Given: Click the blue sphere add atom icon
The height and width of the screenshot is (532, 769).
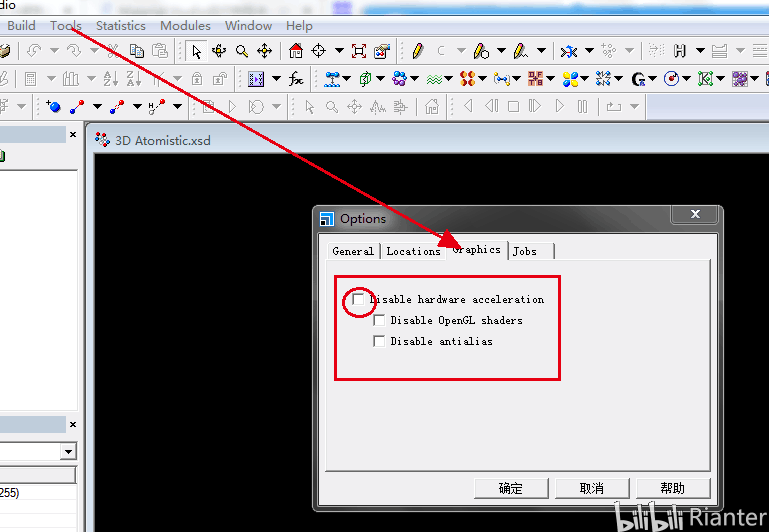Looking at the screenshot, I should coord(53,106).
